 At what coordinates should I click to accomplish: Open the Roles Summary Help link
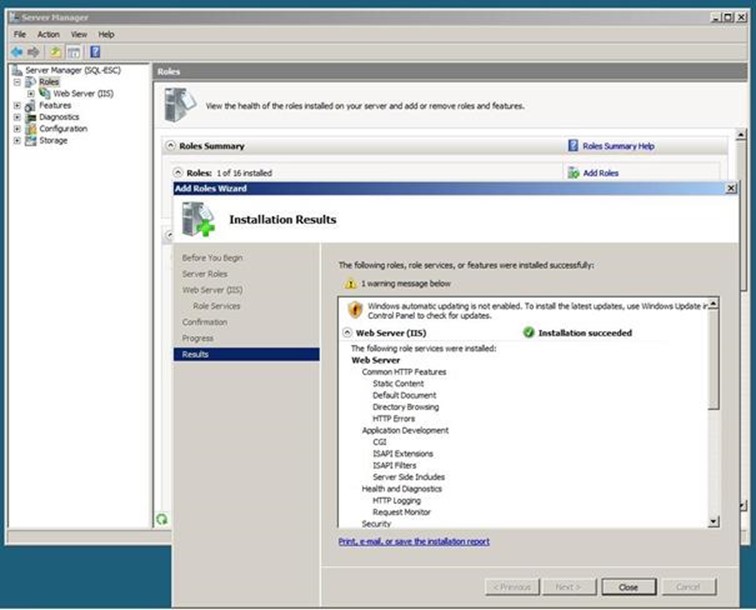618,146
